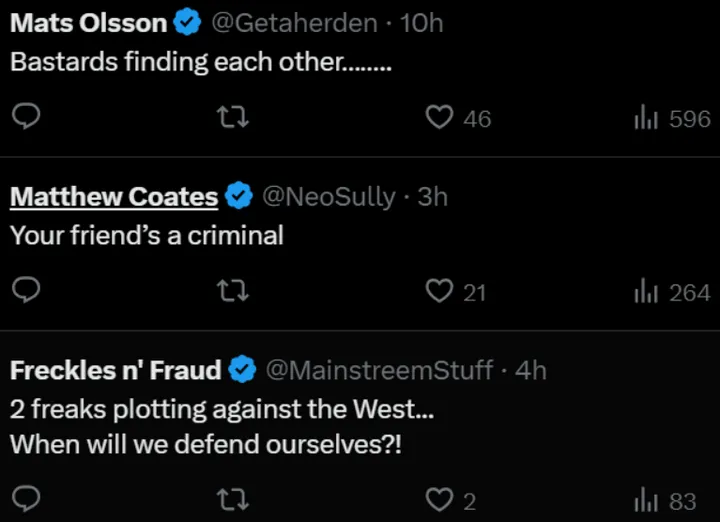Click the @Getaherden handle
The image size is (720, 522).
point(295,23)
